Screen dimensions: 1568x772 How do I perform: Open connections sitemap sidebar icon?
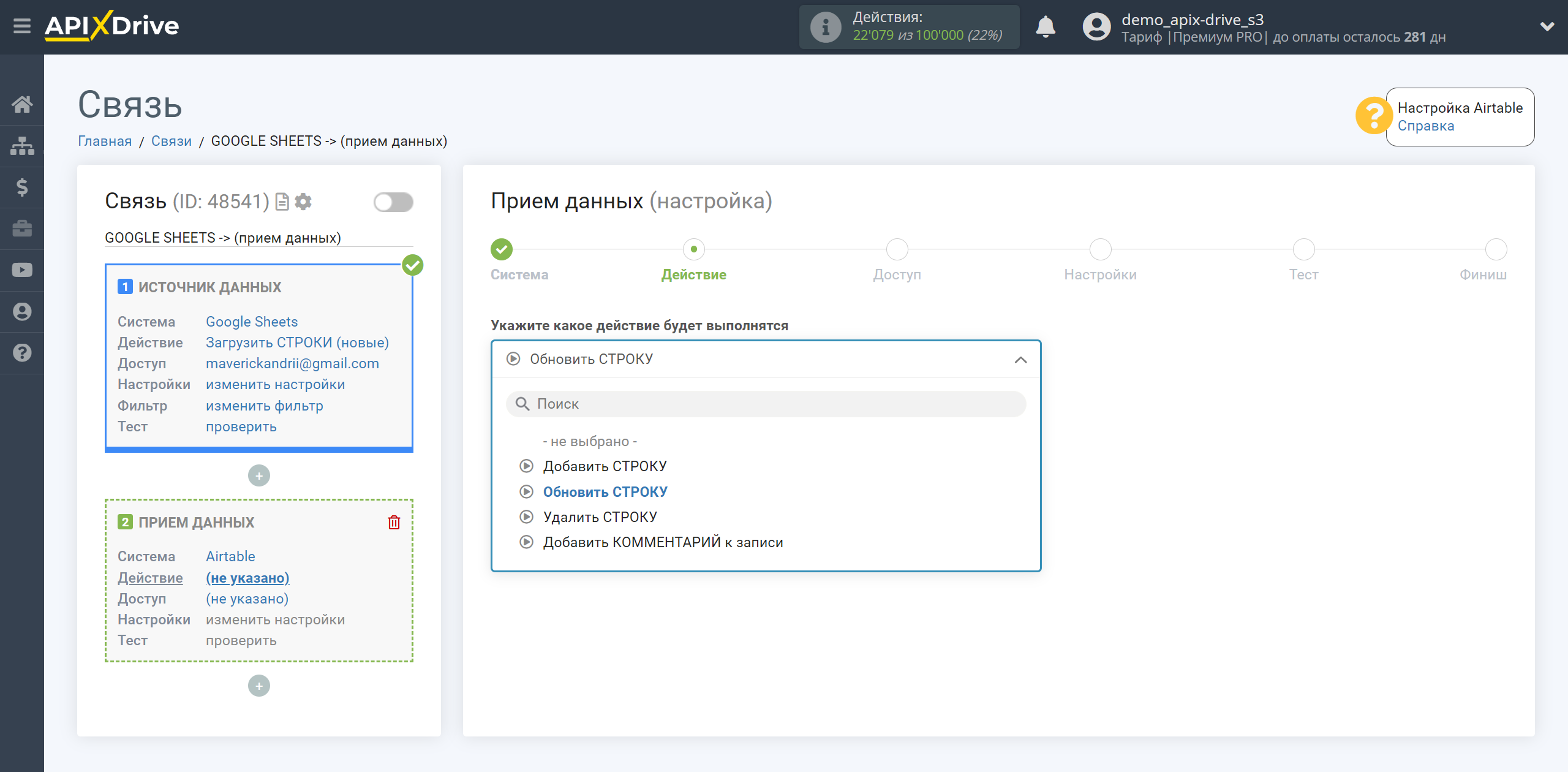pos(22,146)
